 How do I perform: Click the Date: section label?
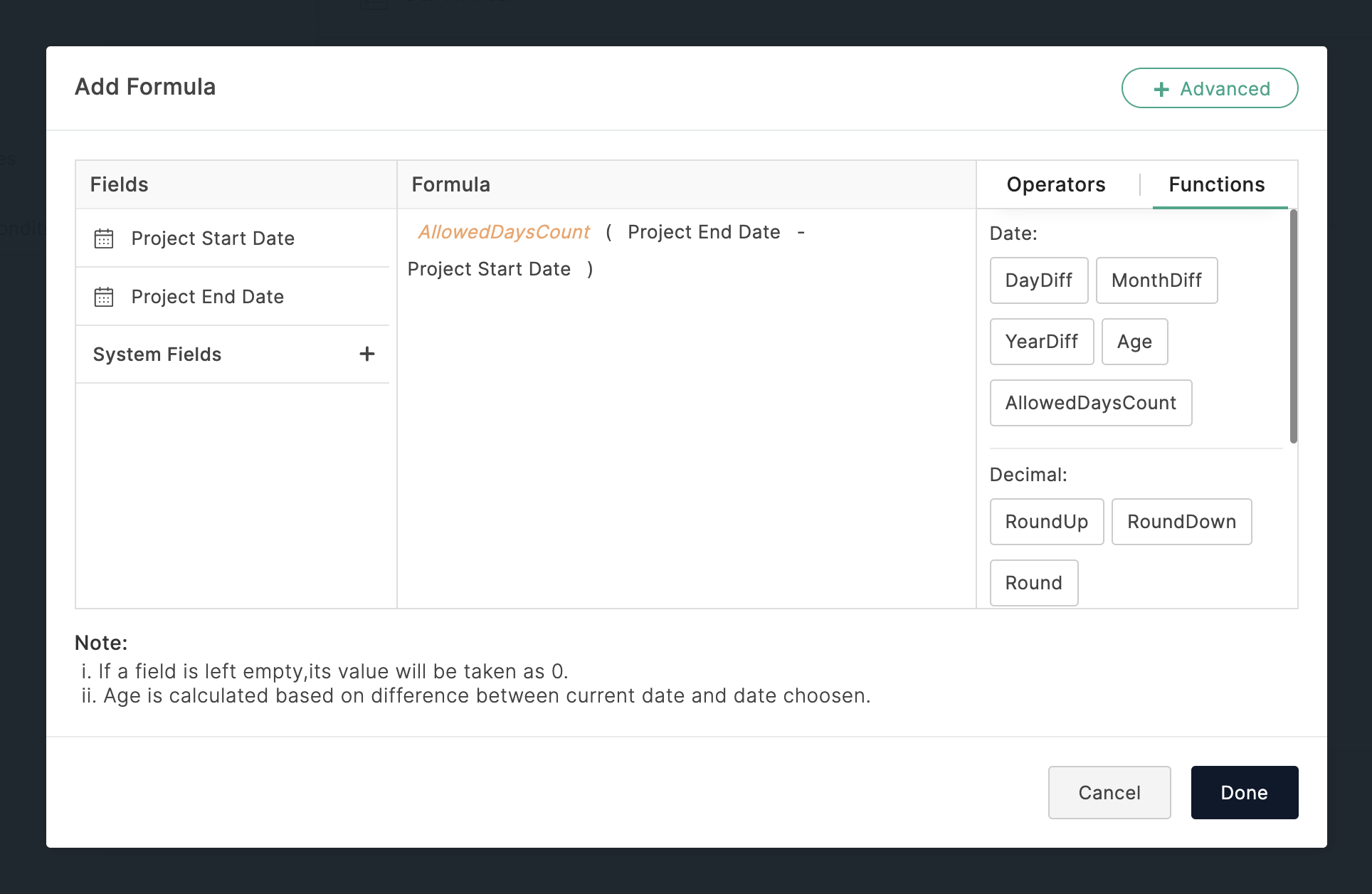pos(1013,233)
